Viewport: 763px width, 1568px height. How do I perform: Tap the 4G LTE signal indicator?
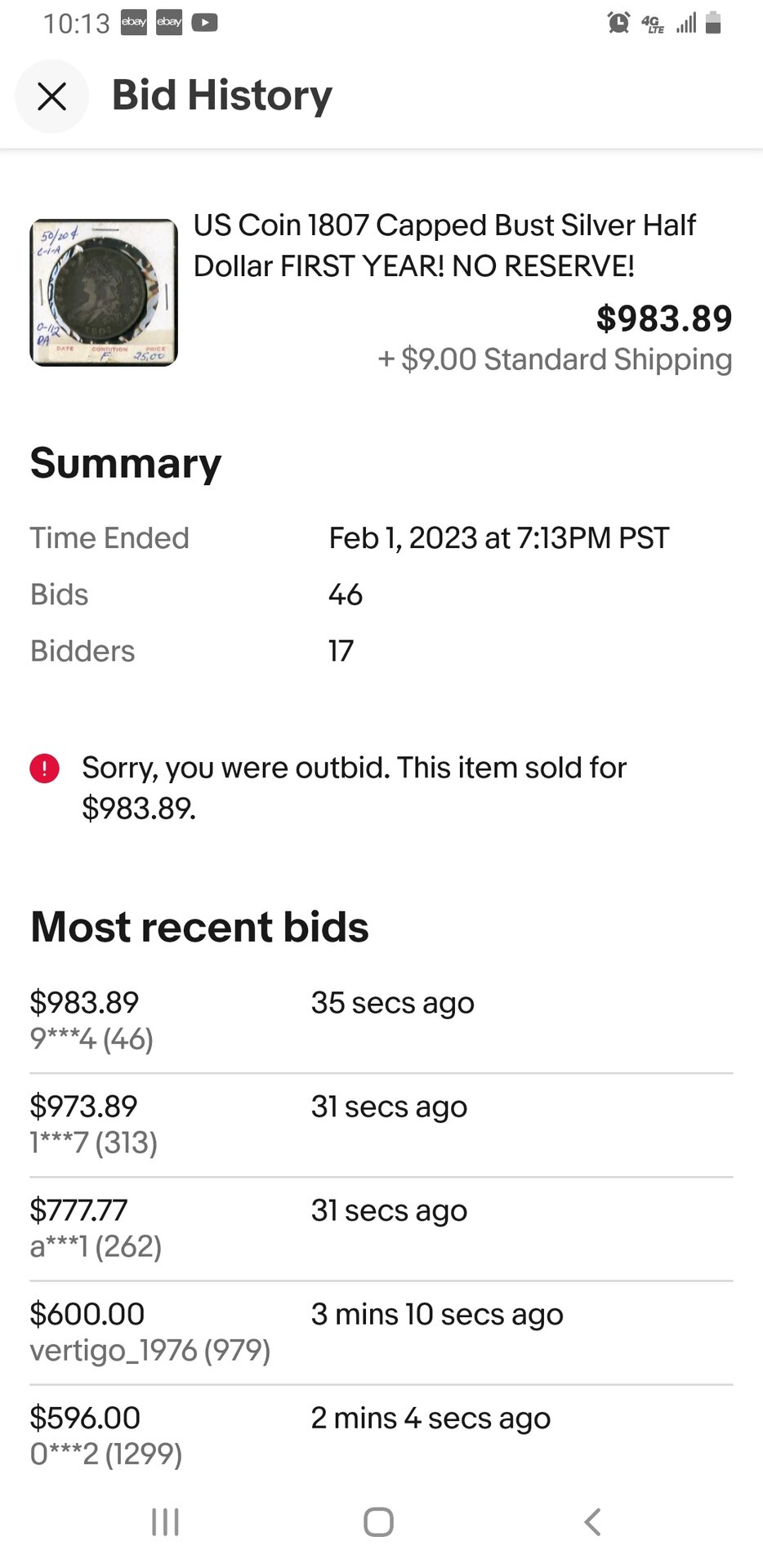click(x=654, y=23)
